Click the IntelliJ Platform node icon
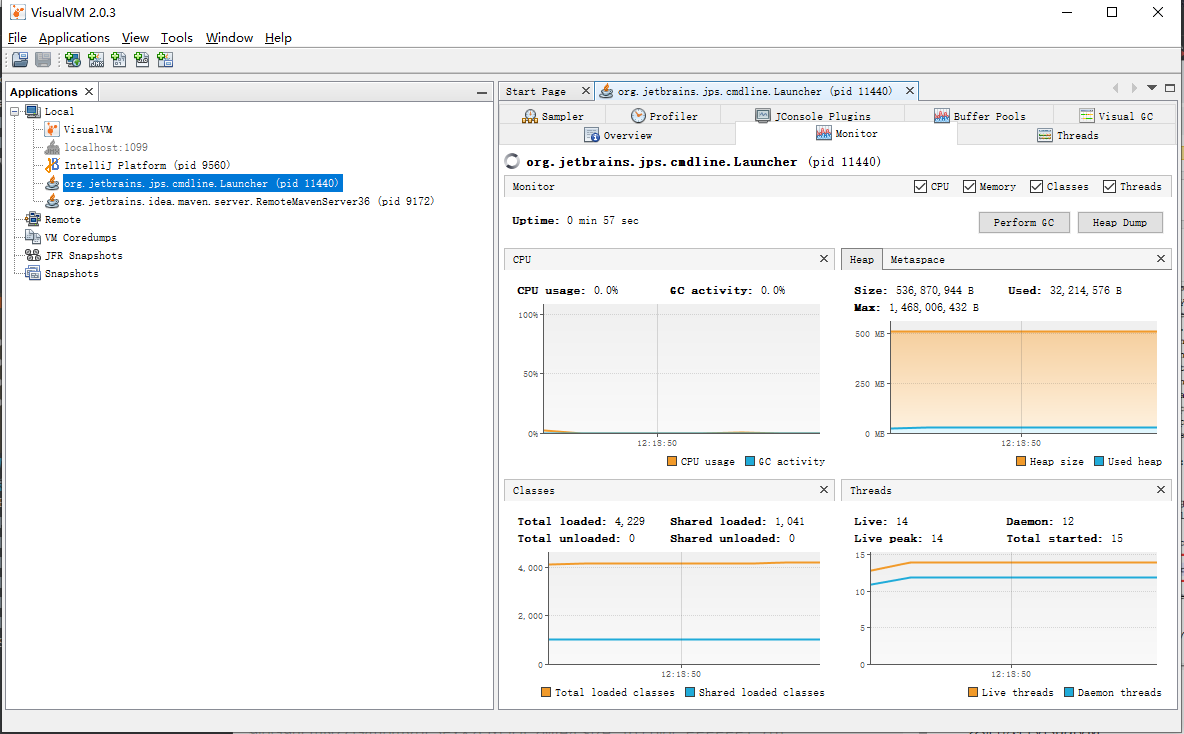 click(x=52, y=165)
